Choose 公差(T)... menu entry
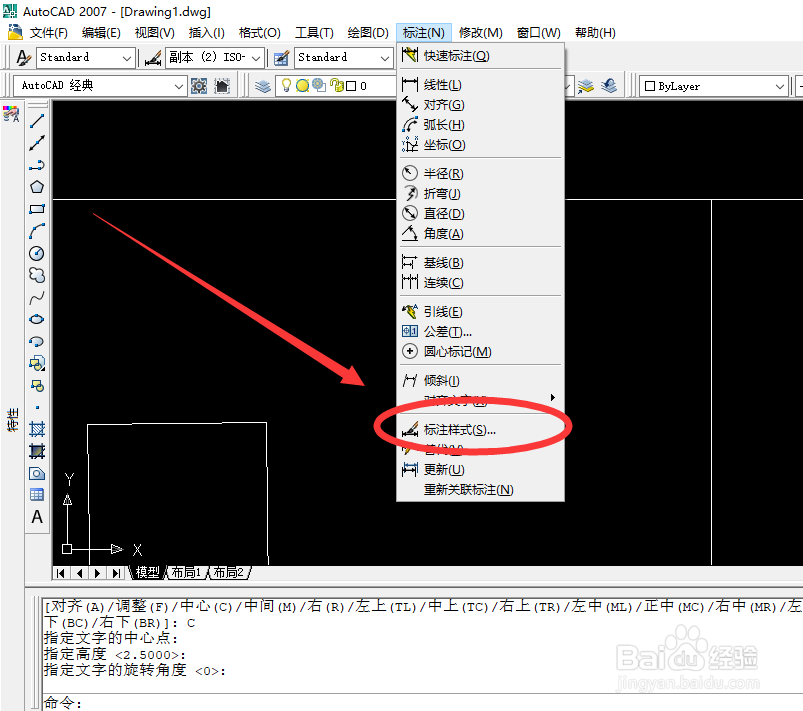Image resolution: width=803 pixels, height=711 pixels. click(x=481, y=332)
